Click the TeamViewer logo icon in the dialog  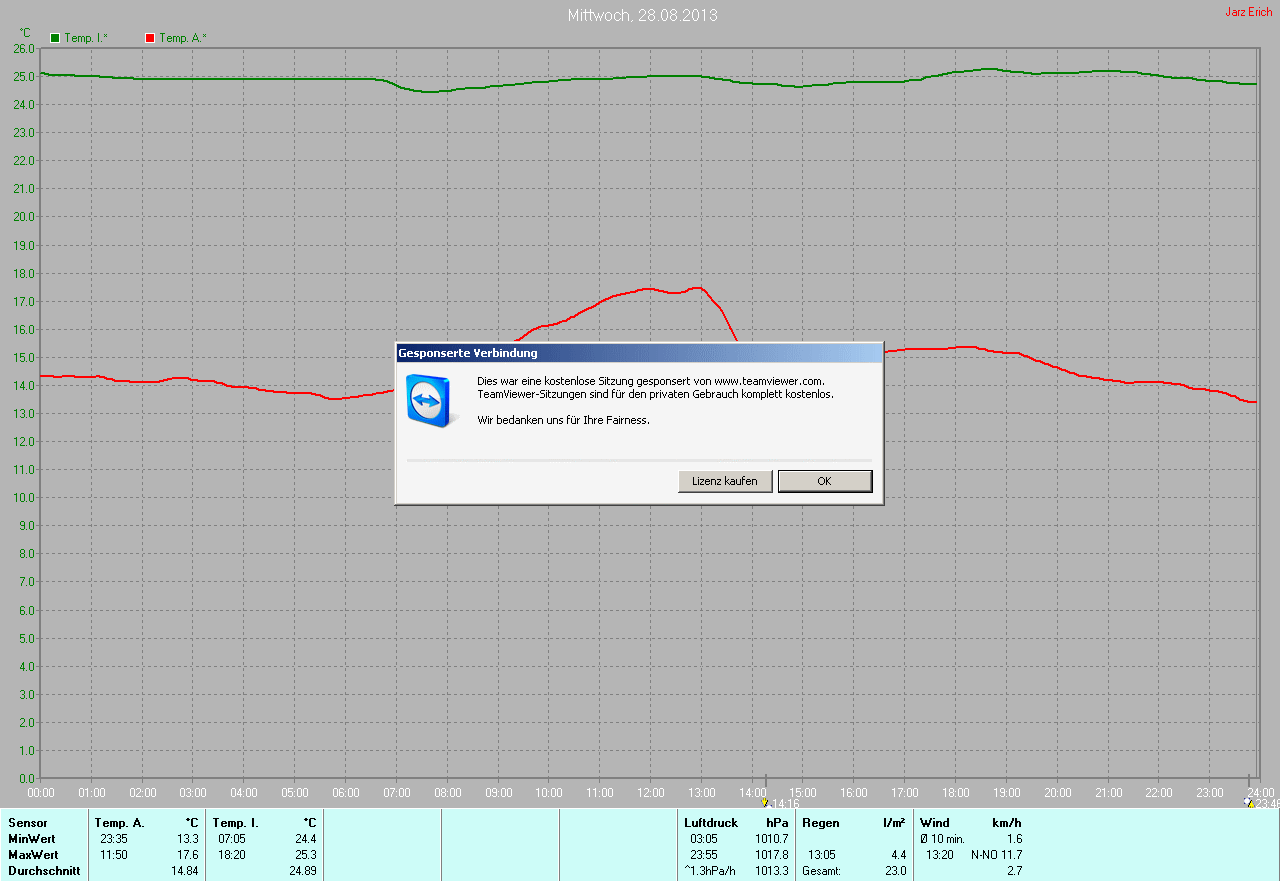point(428,401)
